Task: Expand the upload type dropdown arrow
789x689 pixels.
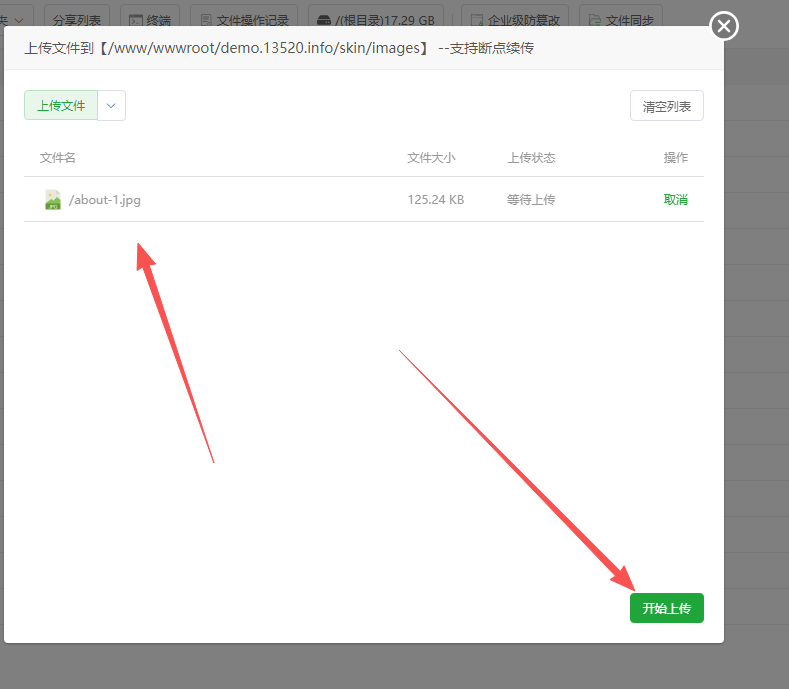Action: [x=111, y=106]
